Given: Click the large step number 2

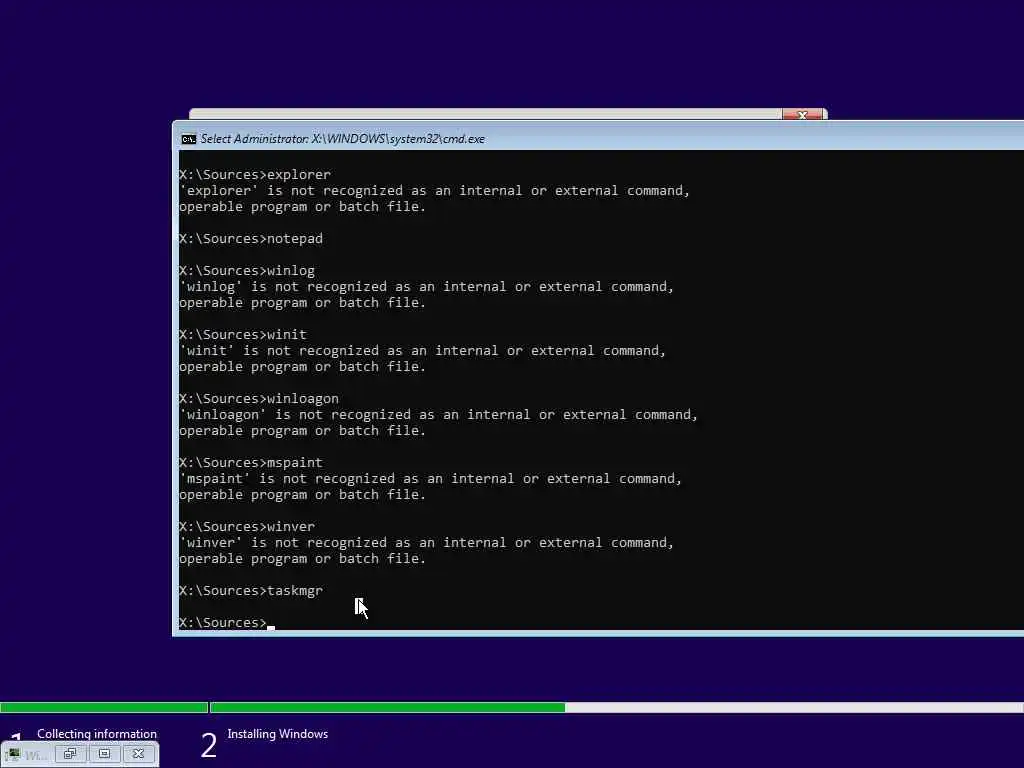Looking at the screenshot, I should pyautogui.click(x=208, y=746).
